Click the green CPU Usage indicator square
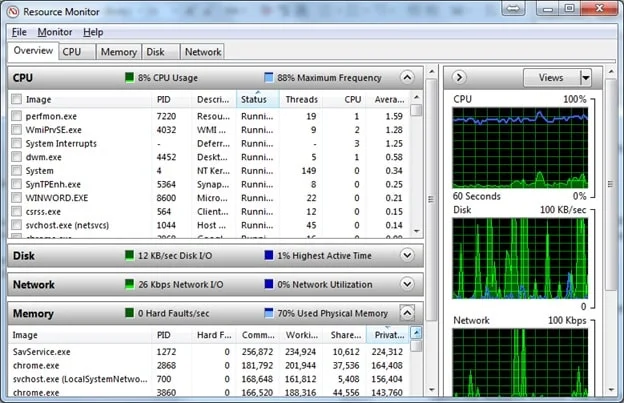The width and height of the screenshot is (624, 403). click(129, 77)
